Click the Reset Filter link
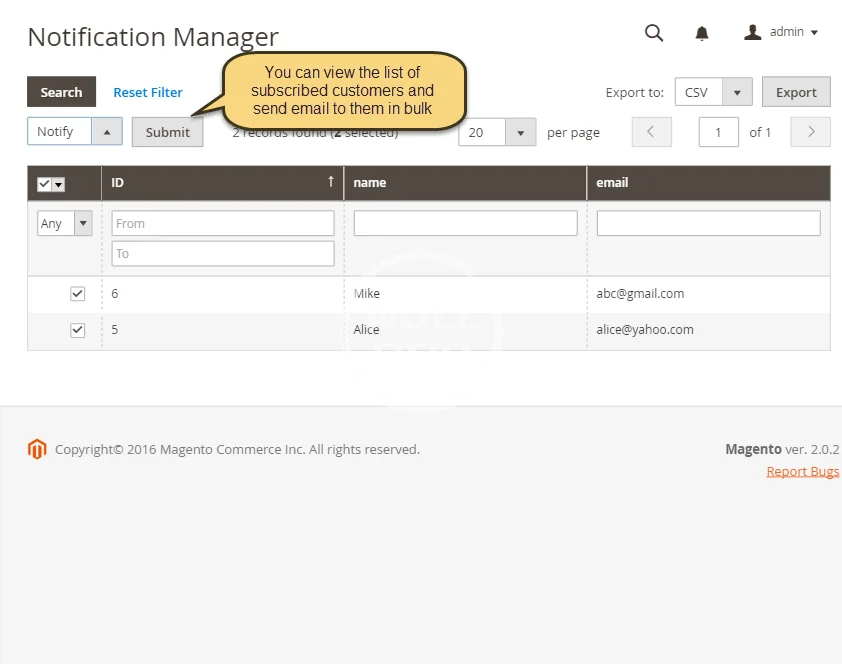 pyautogui.click(x=147, y=92)
